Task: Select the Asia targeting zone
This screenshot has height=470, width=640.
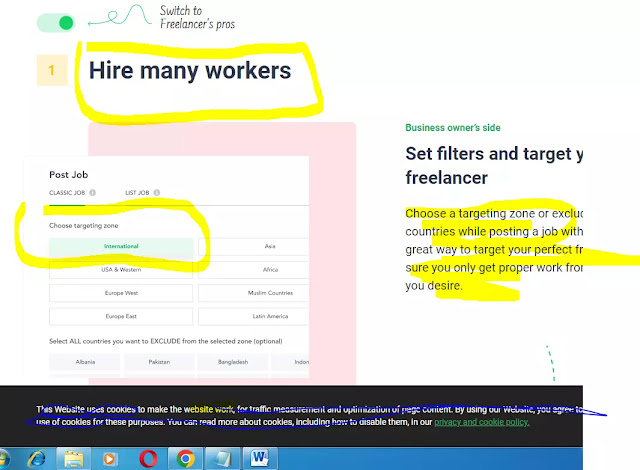Action: pyautogui.click(x=253, y=246)
